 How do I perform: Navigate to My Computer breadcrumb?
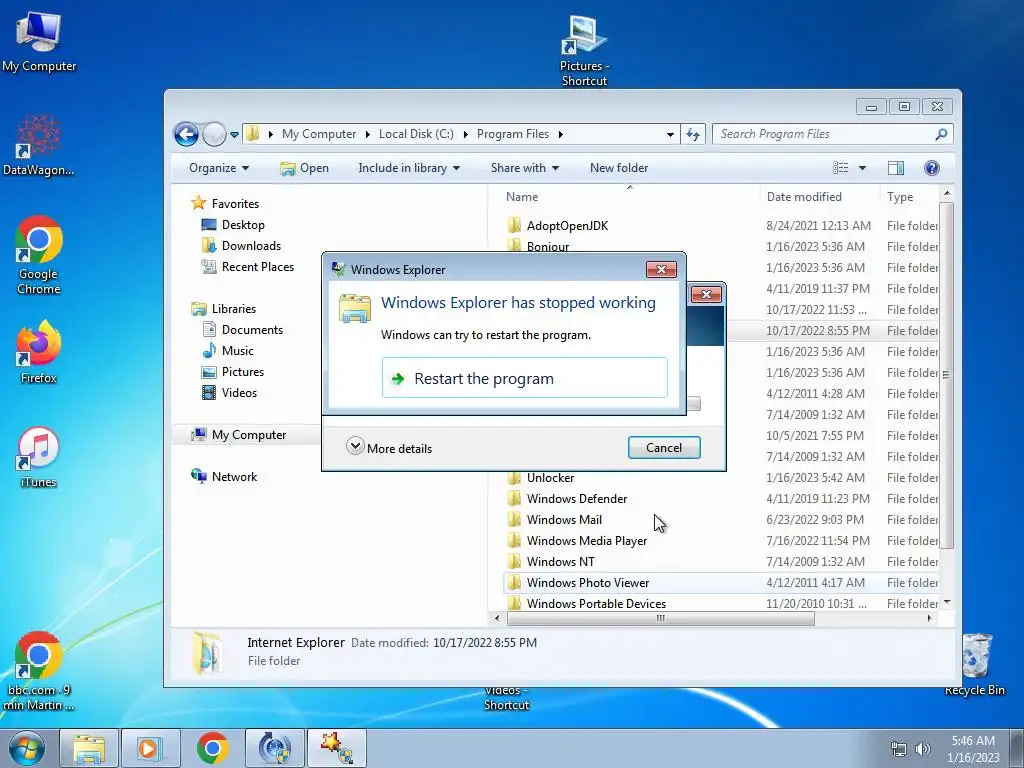[319, 134]
